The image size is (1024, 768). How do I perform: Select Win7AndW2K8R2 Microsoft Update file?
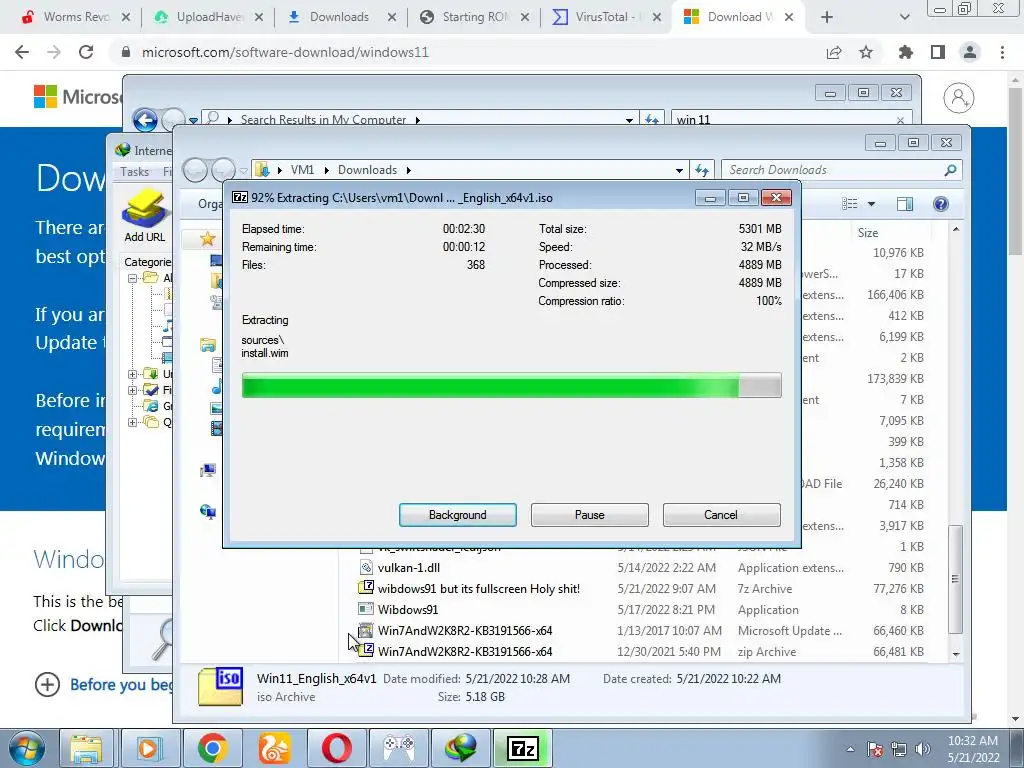click(x=465, y=630)
